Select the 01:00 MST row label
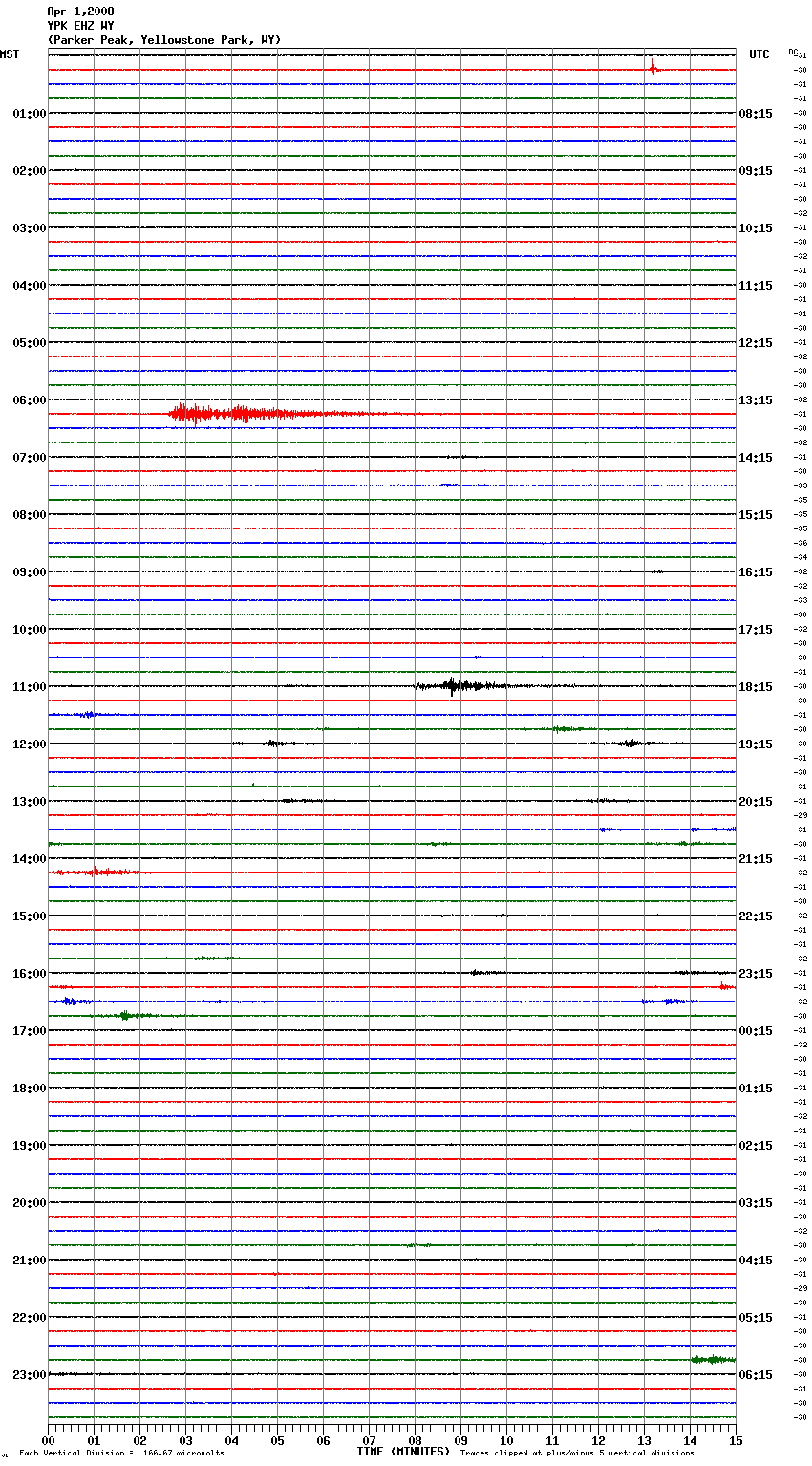The height and width of the screenshot is (1466, 812). (x=30, y=114)
